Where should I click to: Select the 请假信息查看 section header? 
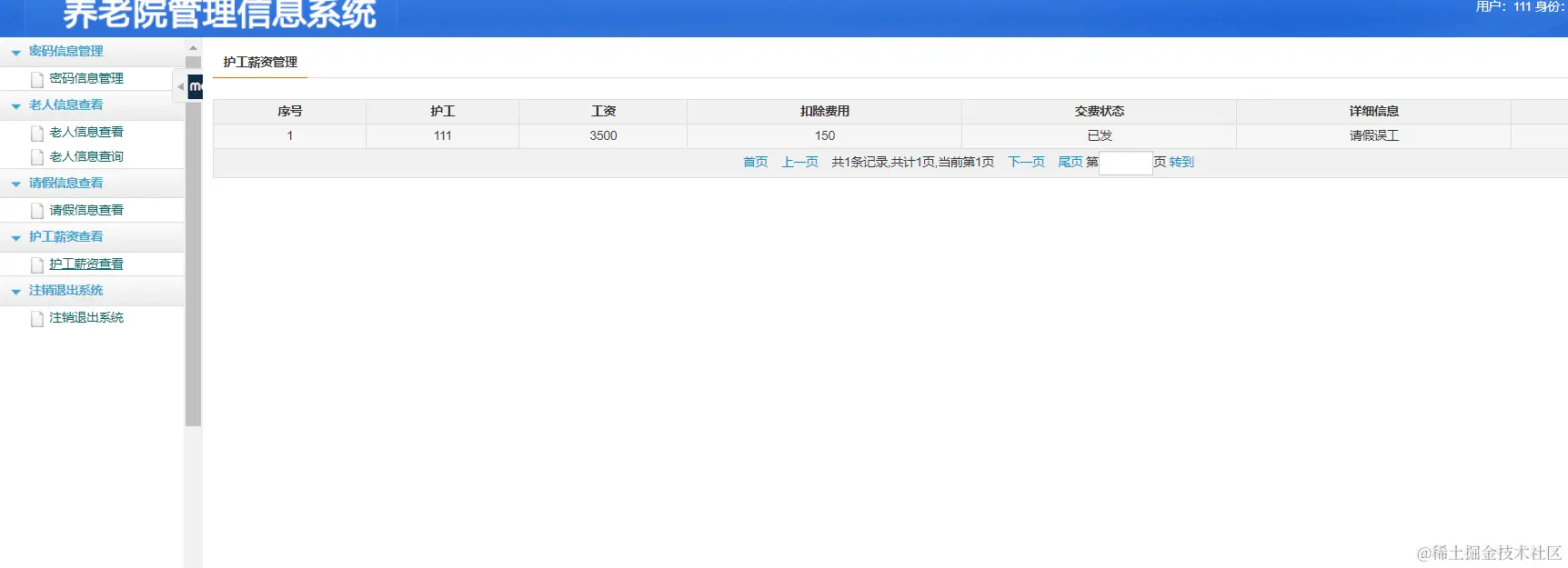click(x=65, y=183)
